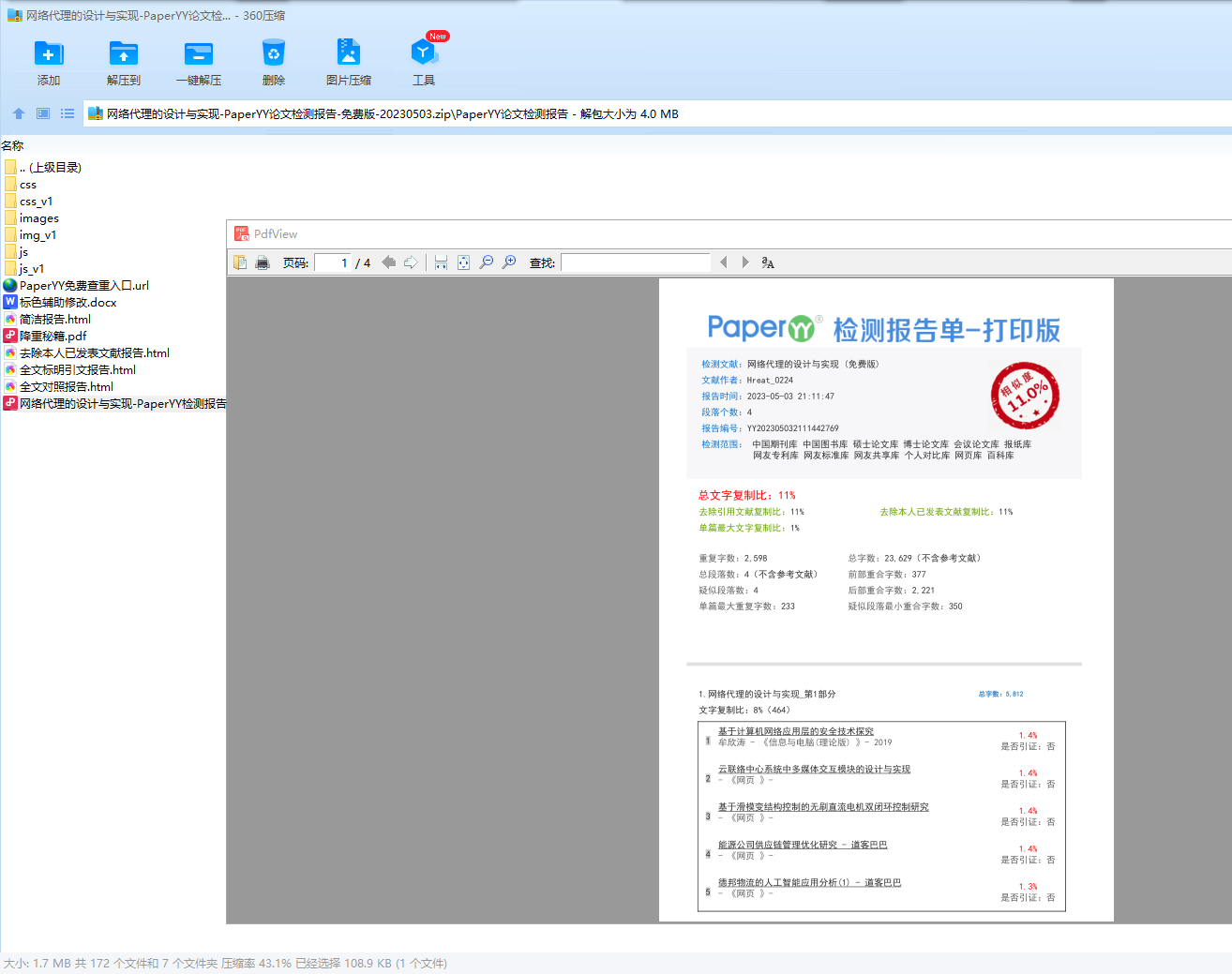Click the 名称 column header

(x=12, y=145)
